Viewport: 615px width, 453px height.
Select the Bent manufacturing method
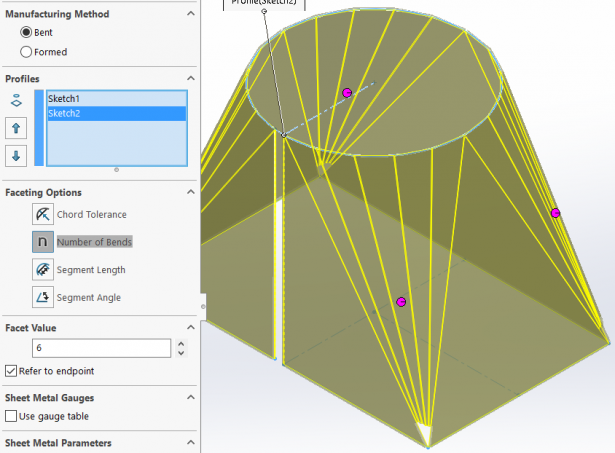[x=26, y=32]
